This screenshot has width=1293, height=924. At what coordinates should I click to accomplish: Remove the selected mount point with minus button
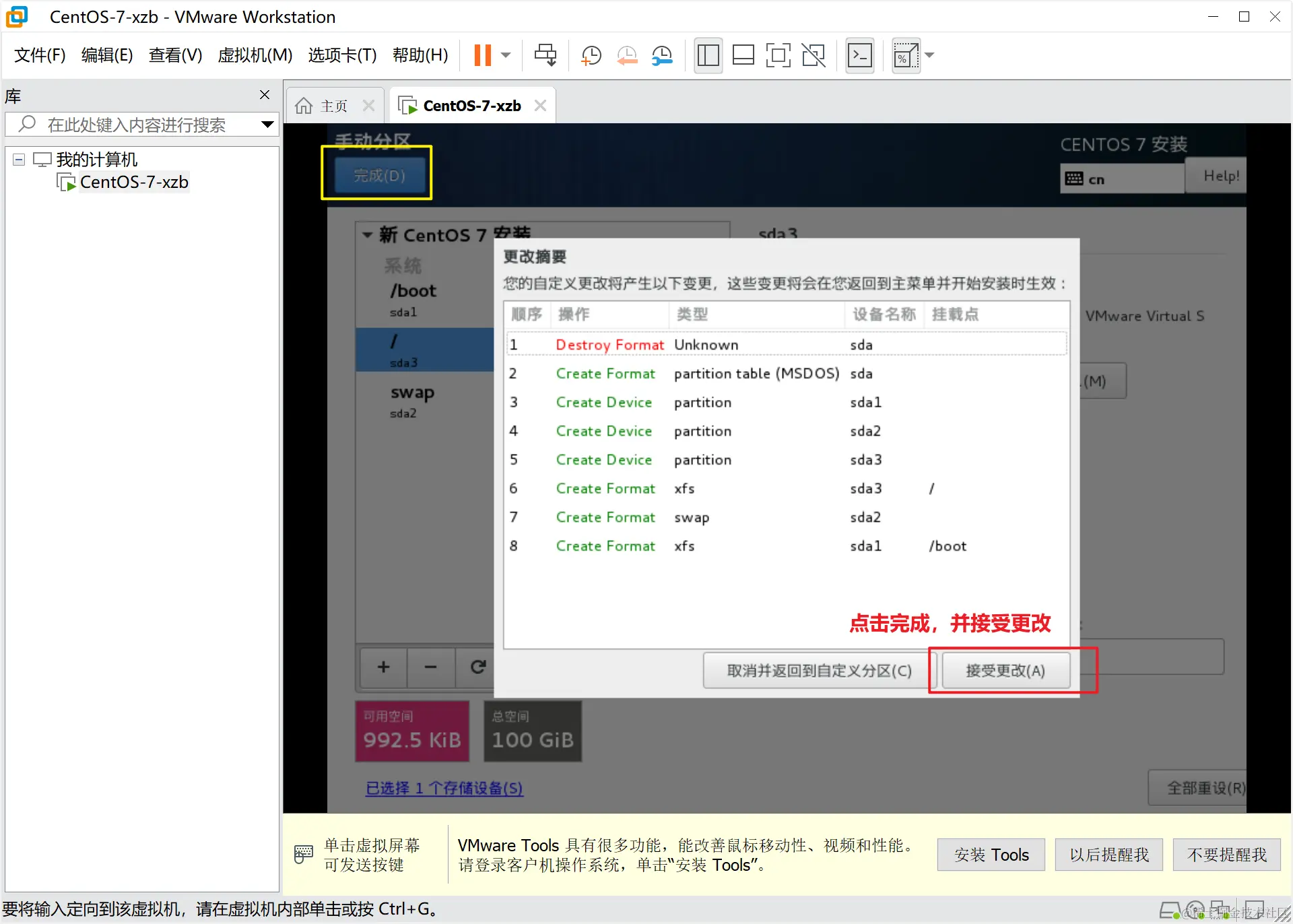431,667
